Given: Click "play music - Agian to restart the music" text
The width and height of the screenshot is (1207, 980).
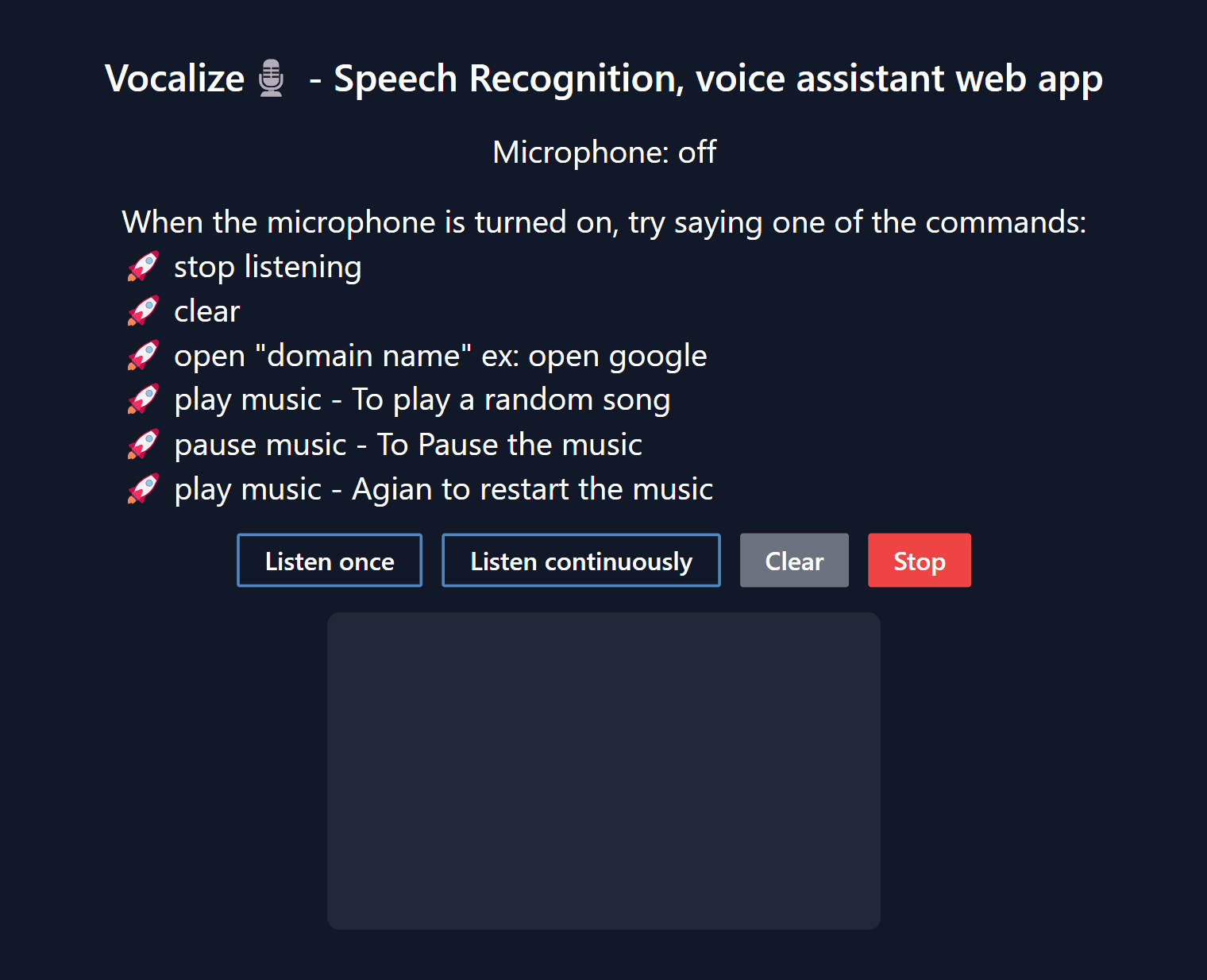Looking at the screenshot, I should click(x=444, y=490).
